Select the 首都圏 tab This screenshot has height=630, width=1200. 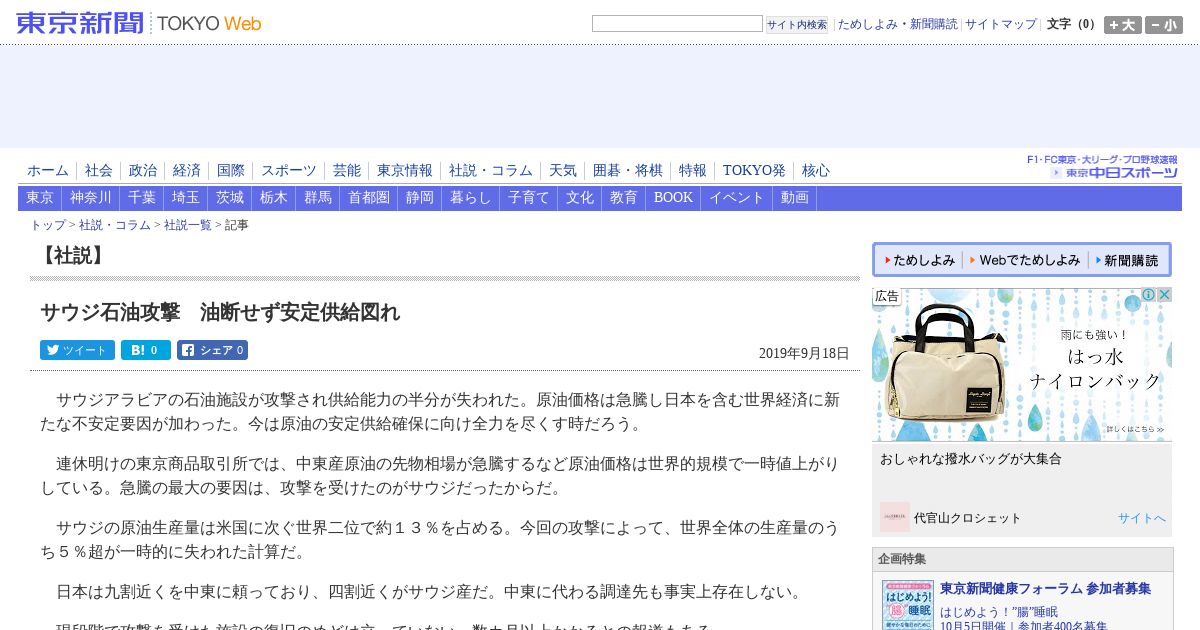click(x=369, y=198)
